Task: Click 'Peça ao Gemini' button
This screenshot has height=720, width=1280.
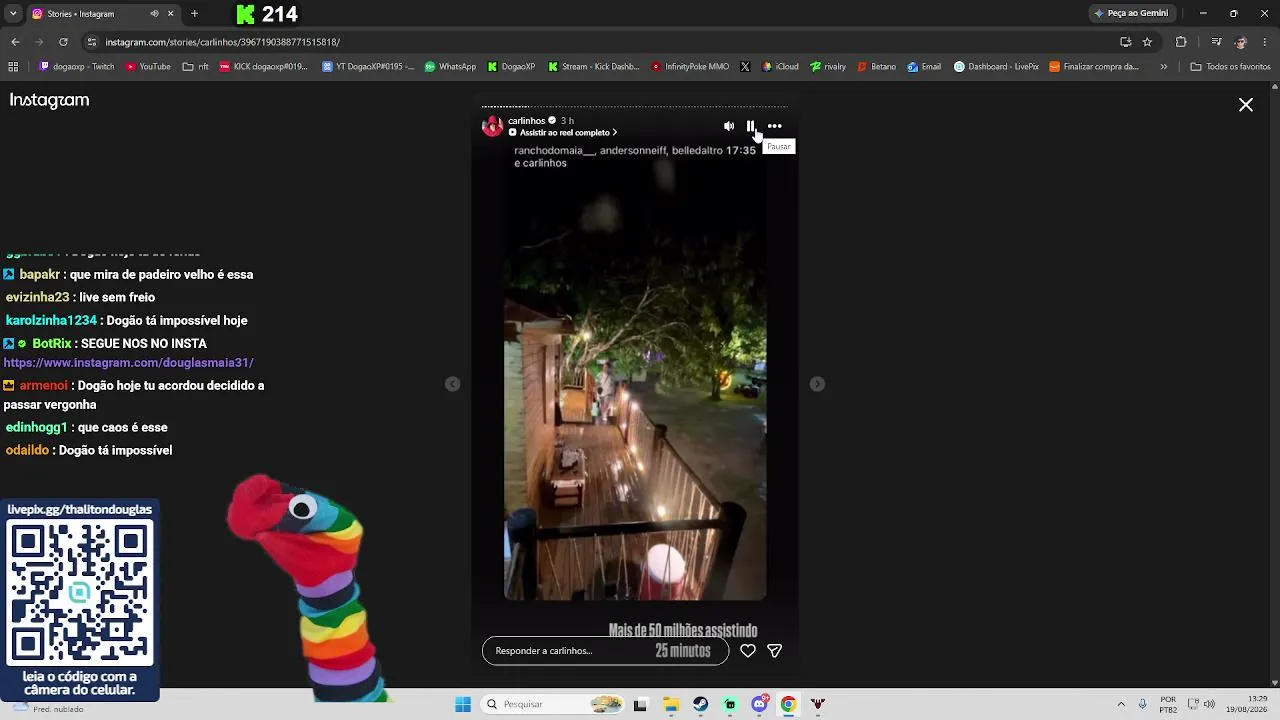Action: click(1131, 13)
